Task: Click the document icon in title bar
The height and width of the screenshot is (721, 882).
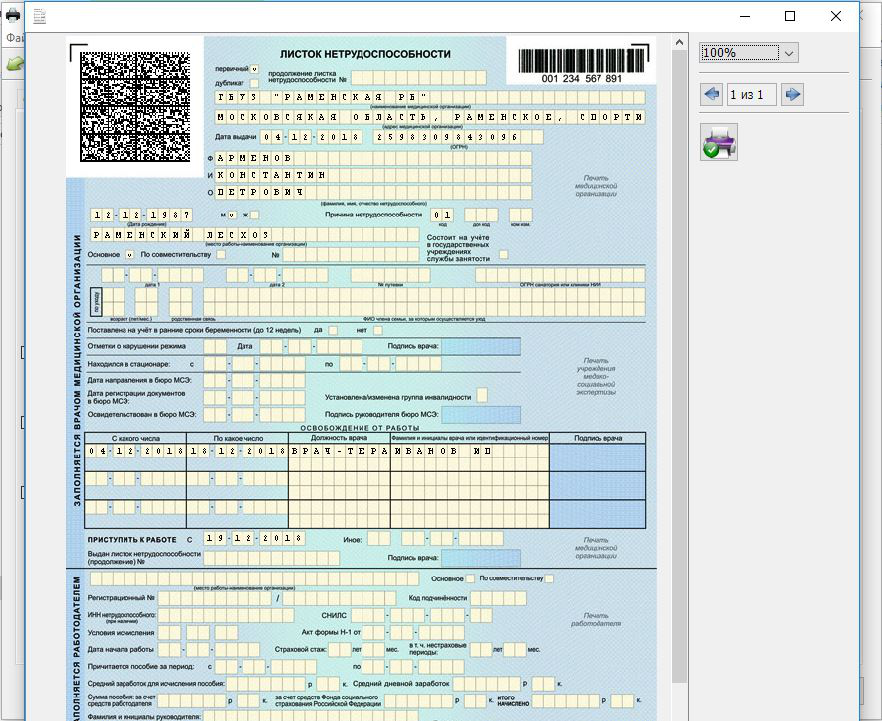Action: [39, 16]
